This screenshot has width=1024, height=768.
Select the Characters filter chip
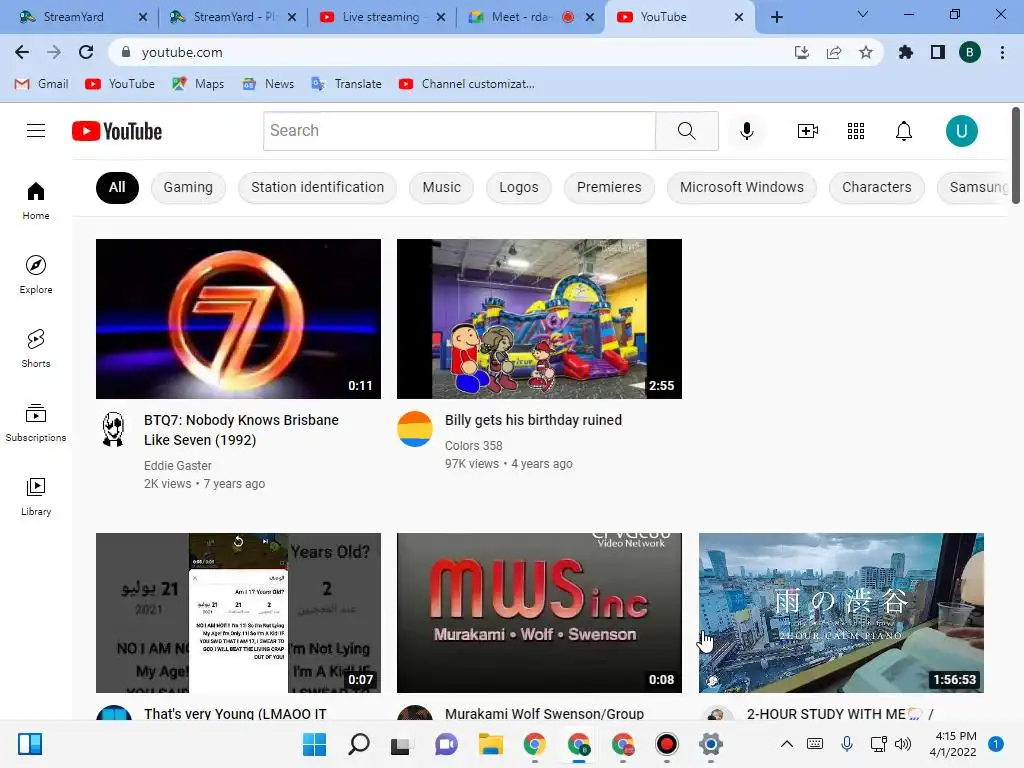876,187
